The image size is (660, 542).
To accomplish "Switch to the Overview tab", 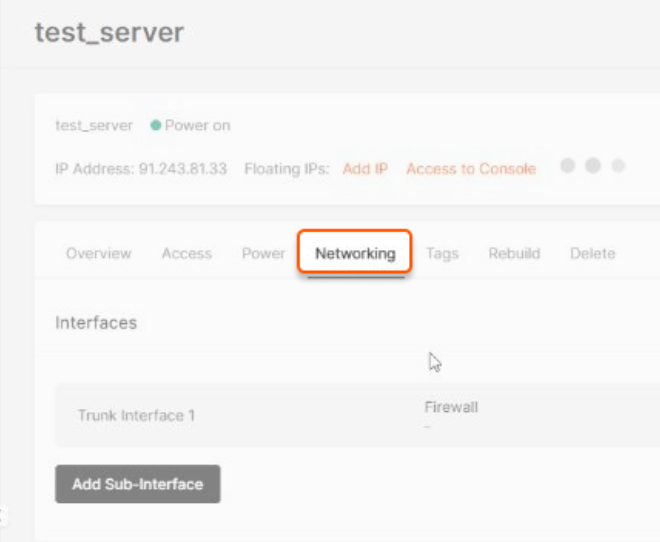I will click(x=99, y=253).
